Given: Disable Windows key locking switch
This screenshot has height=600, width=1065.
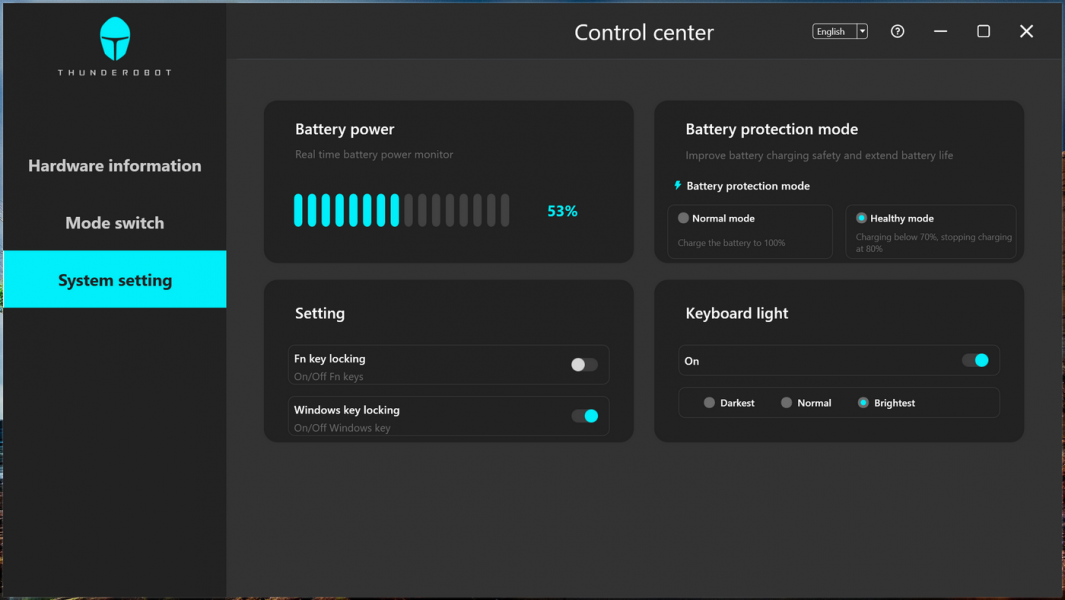Looking at the screenshot, I should click(585, 416).
